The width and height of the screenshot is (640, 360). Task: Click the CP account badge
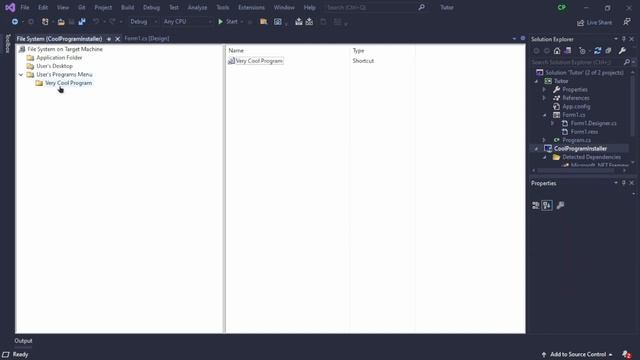pos(562,7)
